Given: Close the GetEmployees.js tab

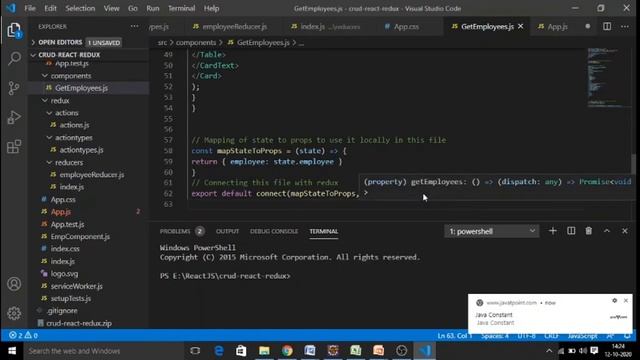Looking at the screenshot, I should [x=520, y=27].
